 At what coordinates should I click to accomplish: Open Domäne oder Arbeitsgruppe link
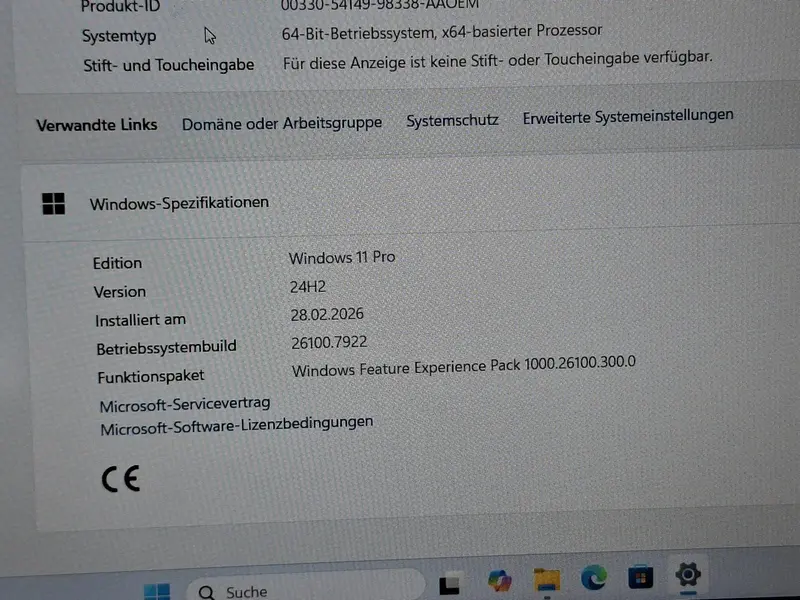[x=282, y=123]
